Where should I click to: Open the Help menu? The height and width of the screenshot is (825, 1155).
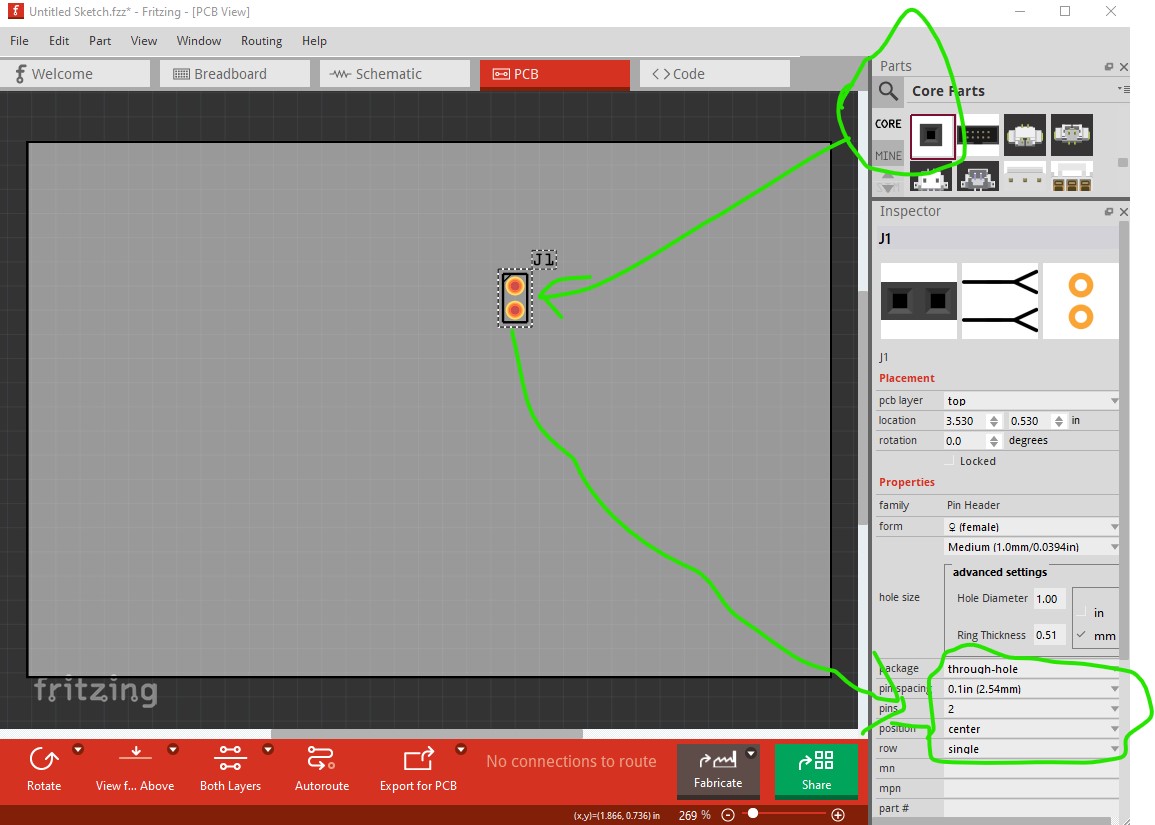coord(314,41)
